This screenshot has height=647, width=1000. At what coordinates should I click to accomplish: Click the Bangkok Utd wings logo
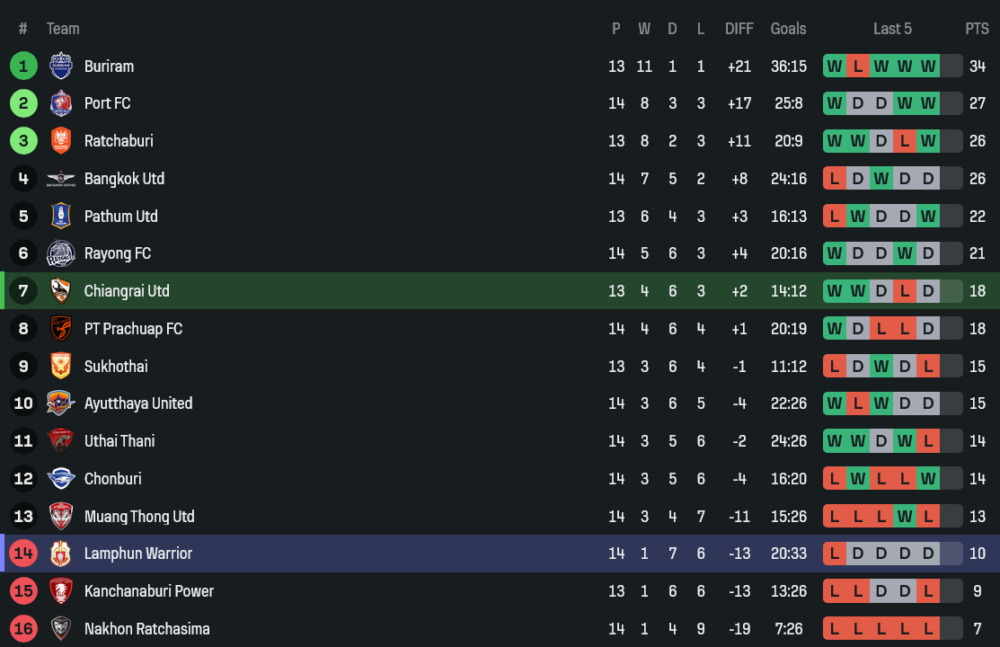(x=61, y=179)
